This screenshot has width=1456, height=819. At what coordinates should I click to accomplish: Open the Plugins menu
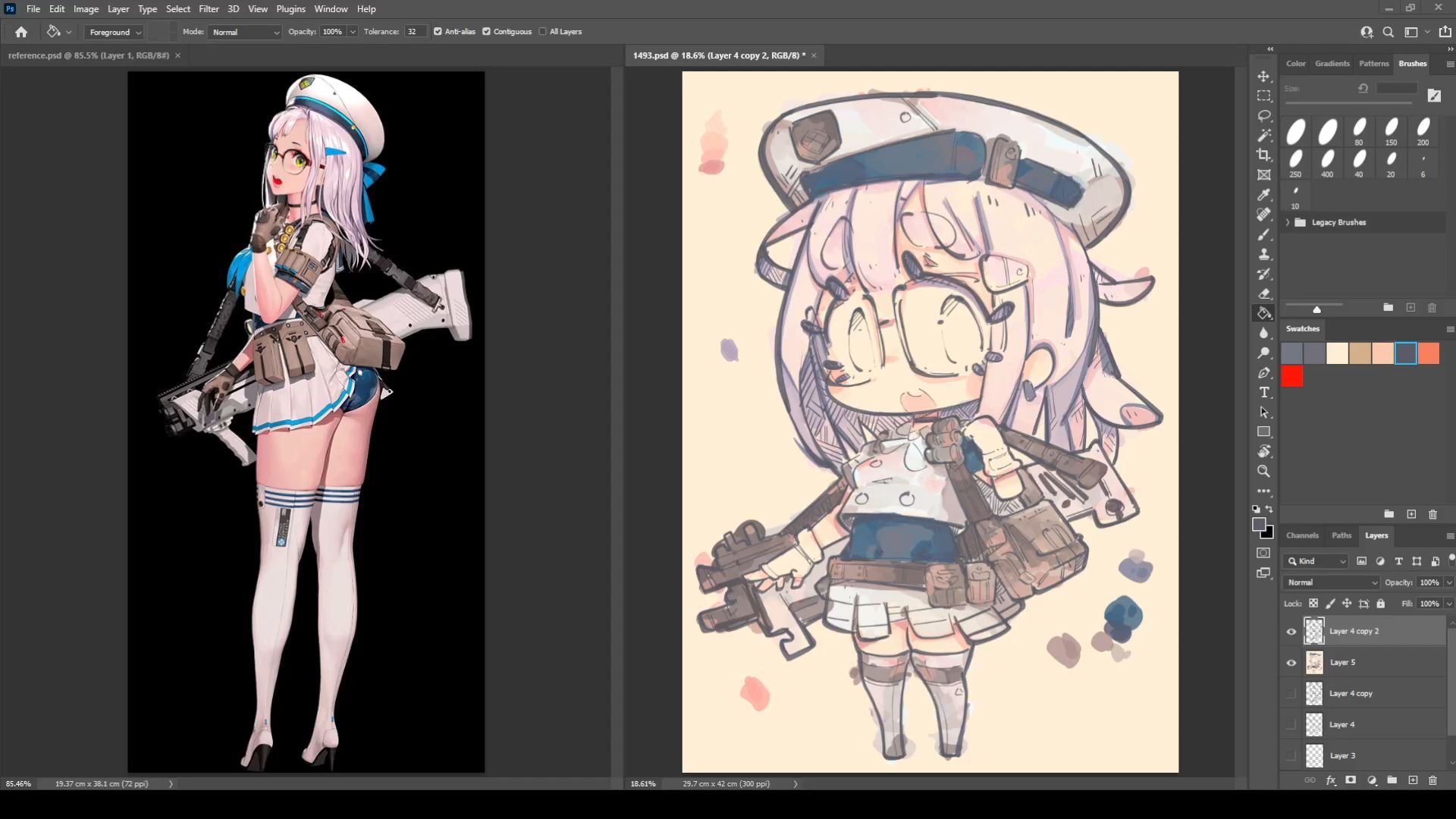tap(290, 9)
